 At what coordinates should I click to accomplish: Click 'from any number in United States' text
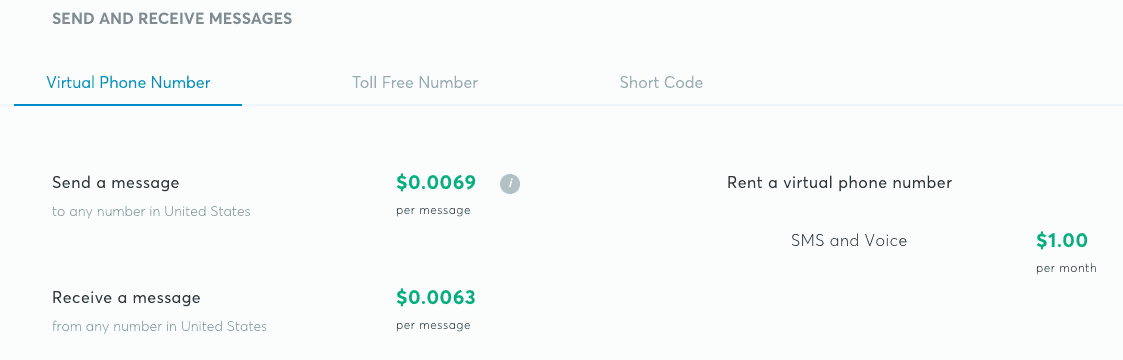coord(159,326)
